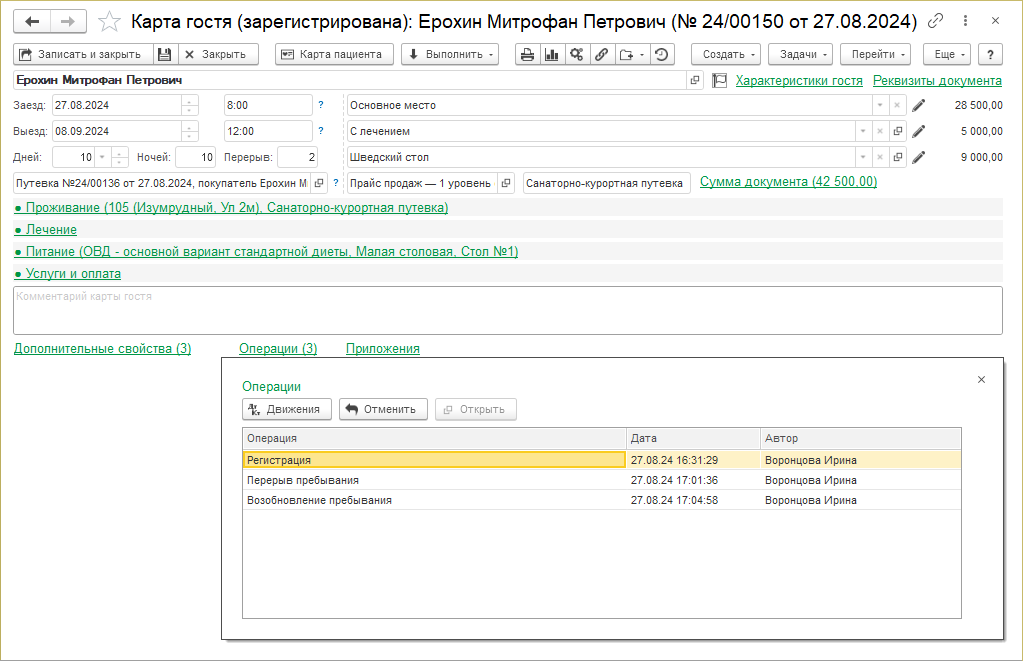Open the Перейти menu
This screenshot has height=661, width=1023.
875,54
